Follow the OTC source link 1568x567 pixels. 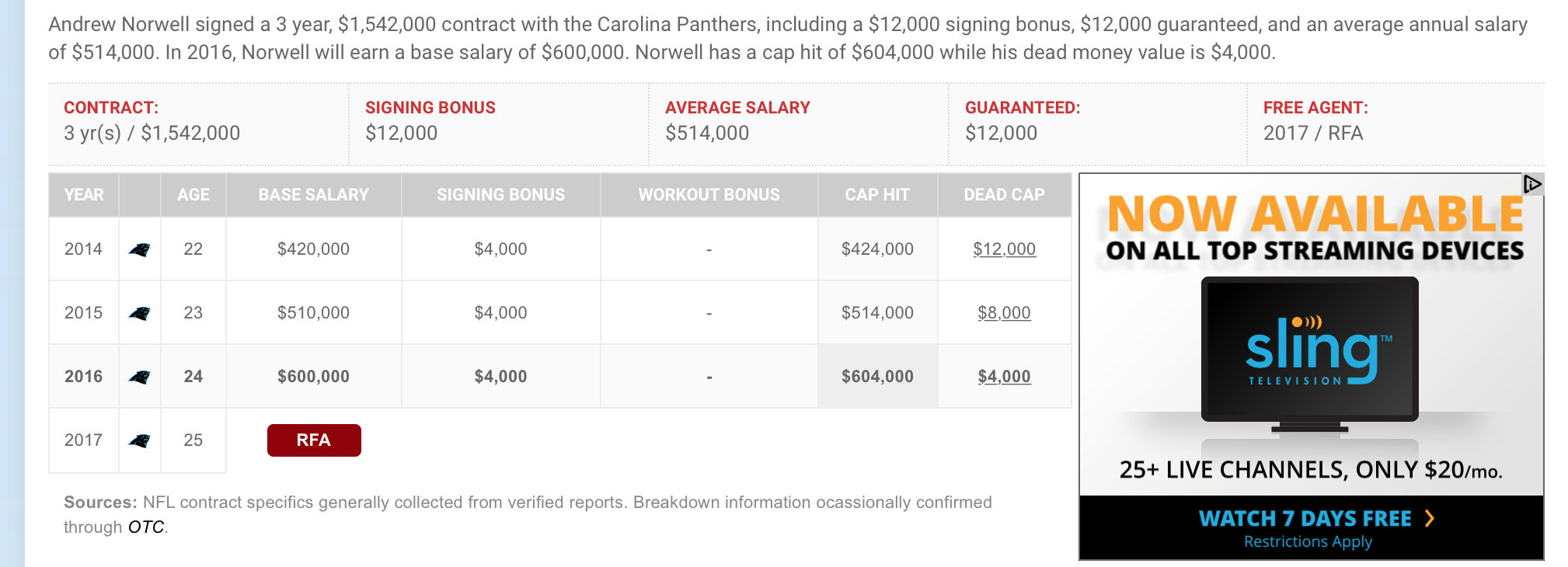[x=146, y=527]
